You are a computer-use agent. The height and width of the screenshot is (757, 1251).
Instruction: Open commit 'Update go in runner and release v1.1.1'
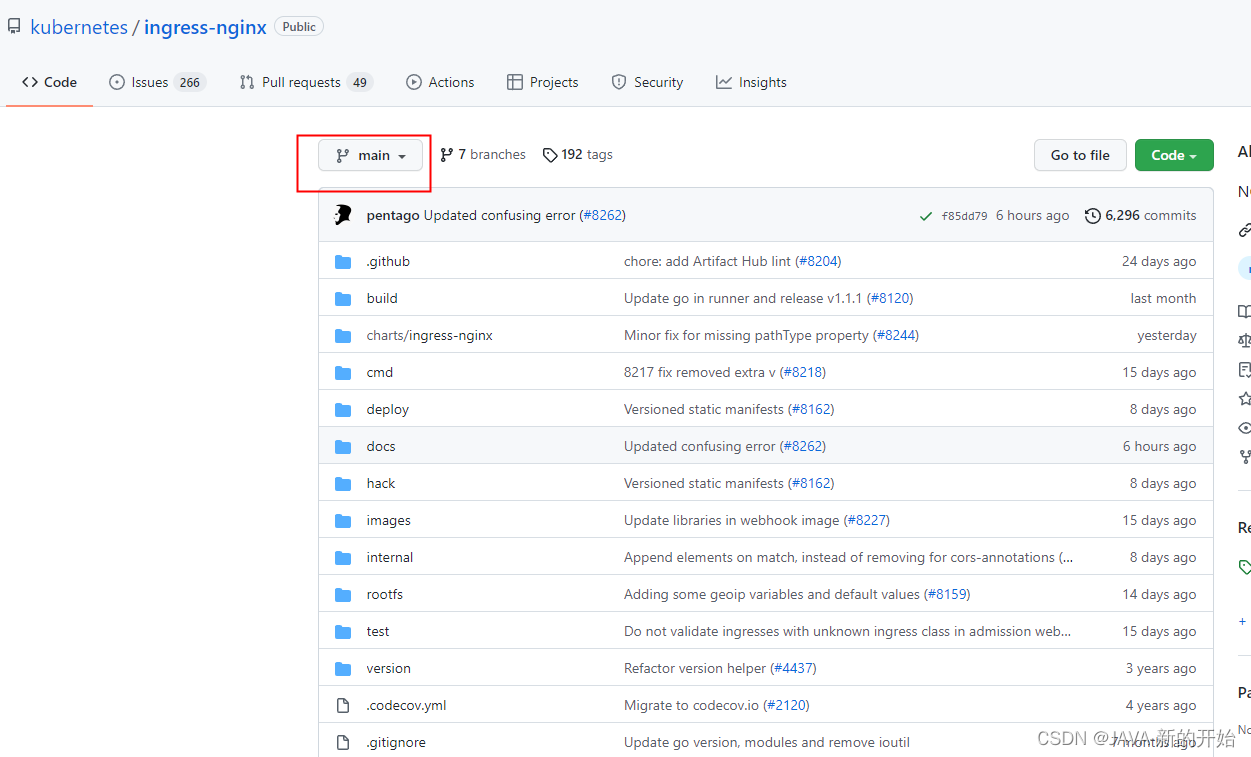click(x=743, y=298)
